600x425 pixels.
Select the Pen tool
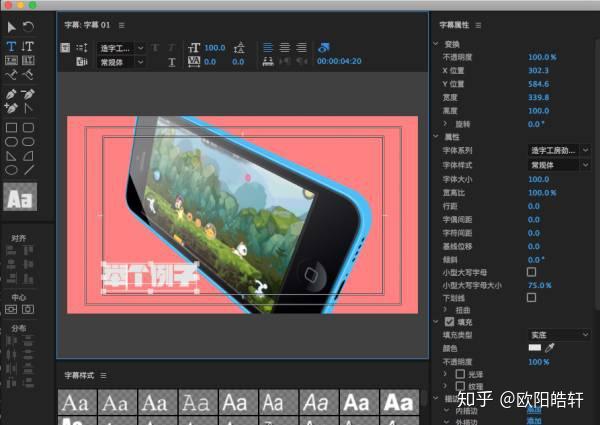(11, 94)
